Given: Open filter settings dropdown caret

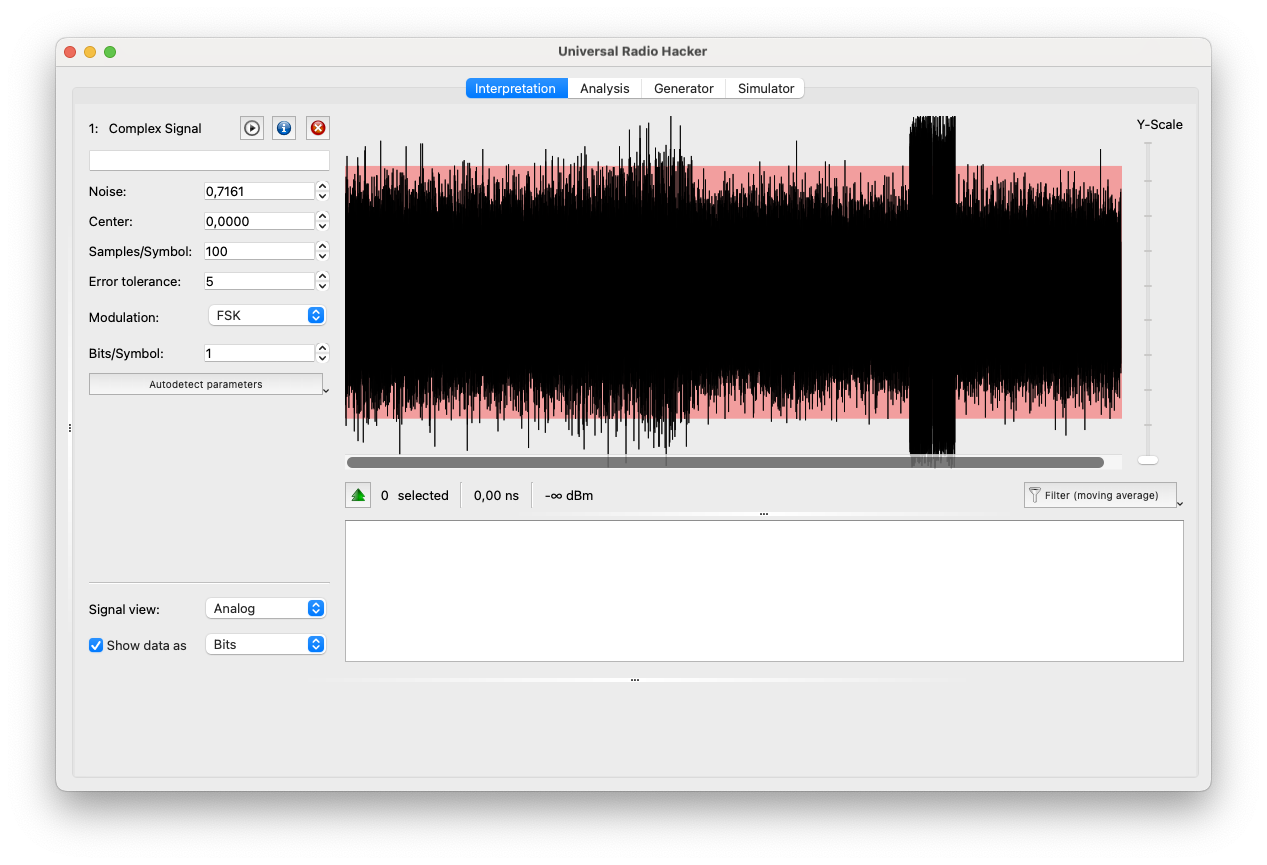Looking at the screenshot, I should coord(1180,501).
